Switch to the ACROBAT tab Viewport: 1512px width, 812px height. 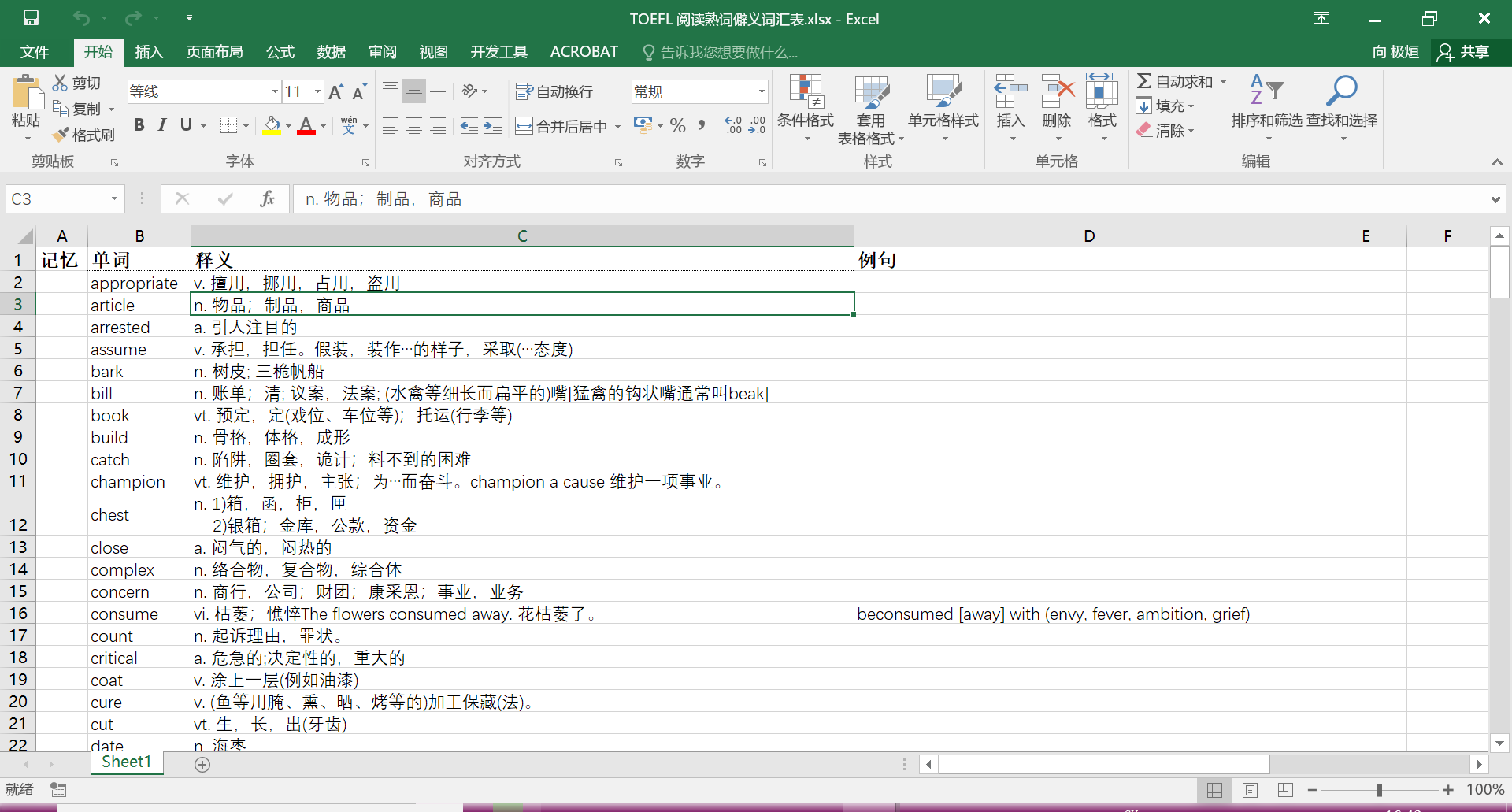tap(584, 52)
